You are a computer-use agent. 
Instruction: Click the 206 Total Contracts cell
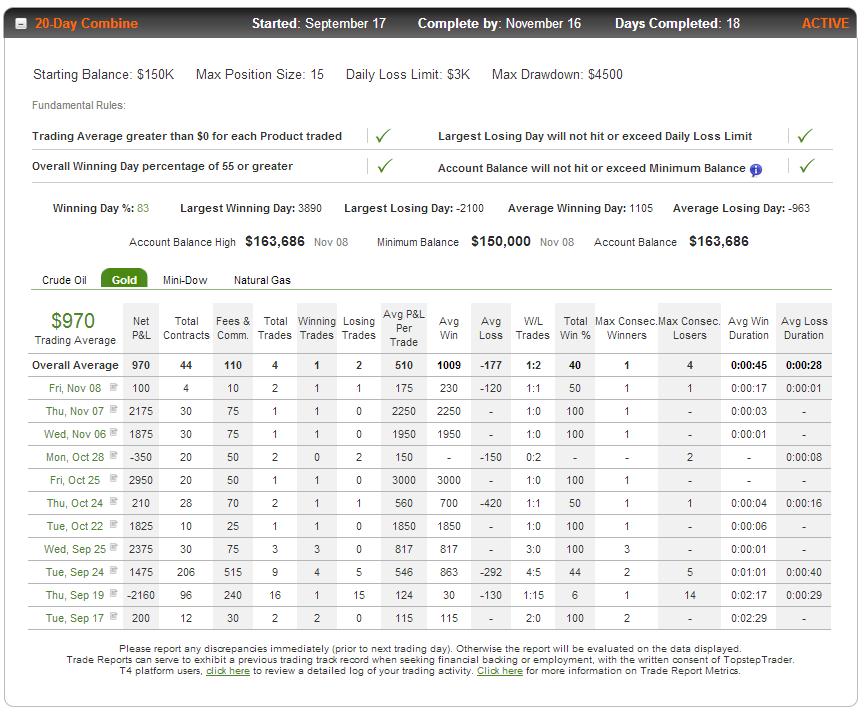[186, 572]
